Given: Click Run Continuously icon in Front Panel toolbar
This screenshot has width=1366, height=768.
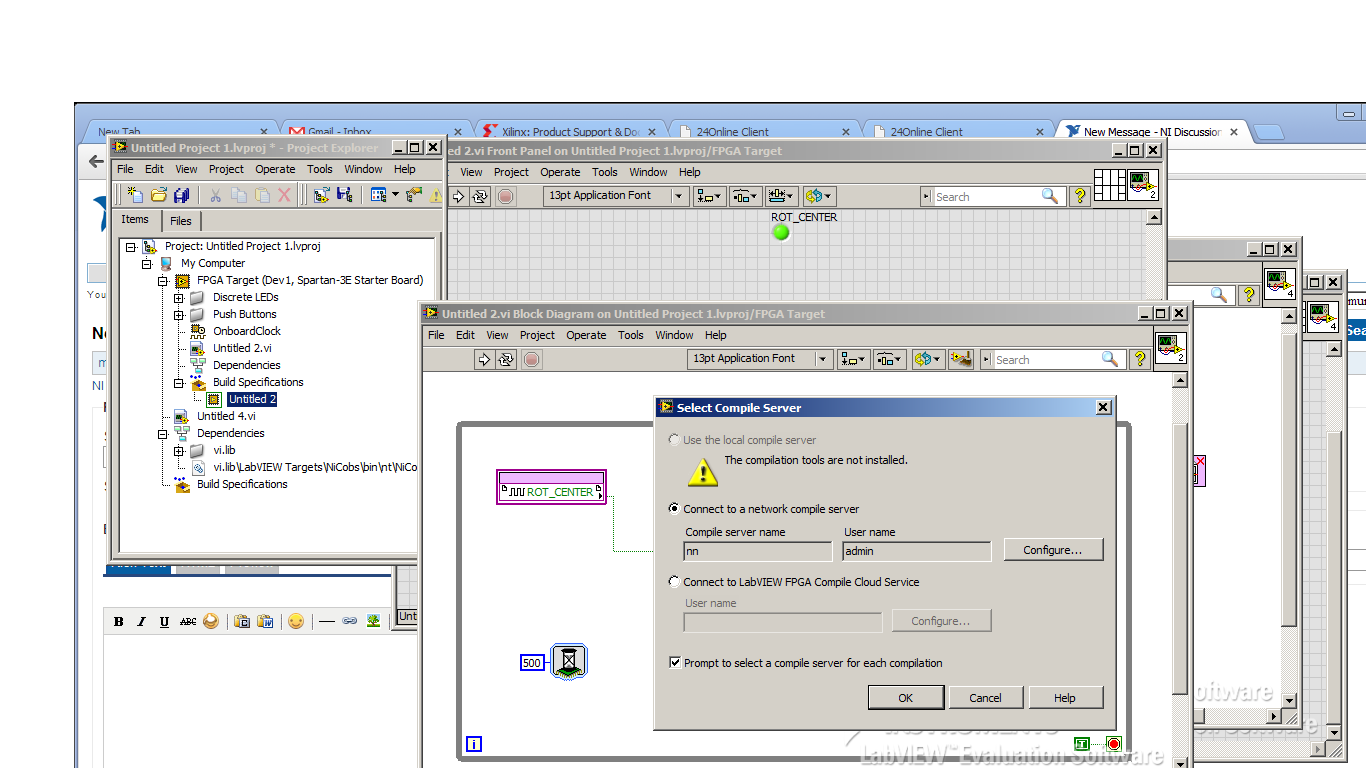Looking at the screenshot, I should click(x=480, y=196).
